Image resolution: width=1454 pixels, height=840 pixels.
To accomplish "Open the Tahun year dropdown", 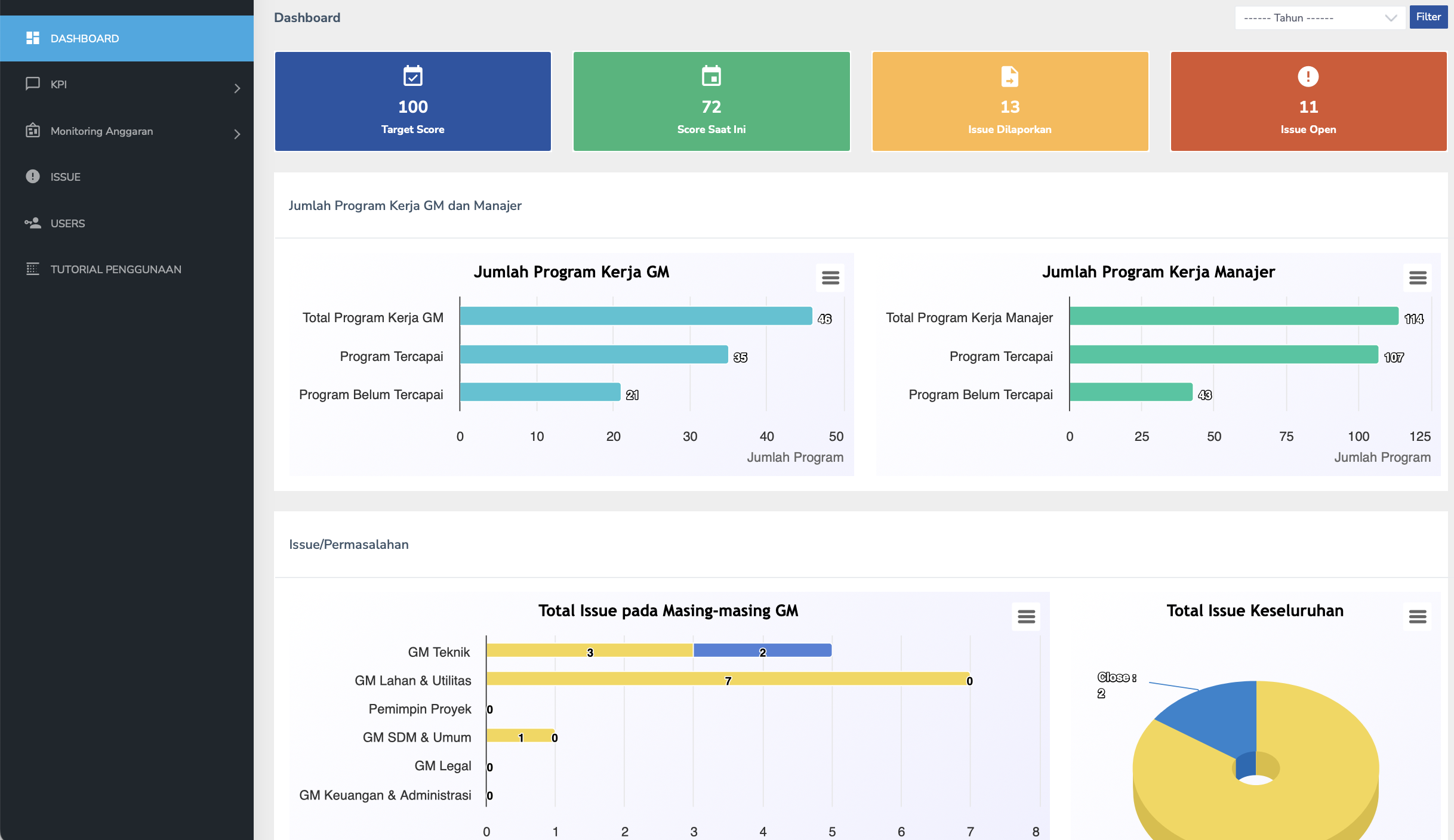I will click(x=1319, y=18).
